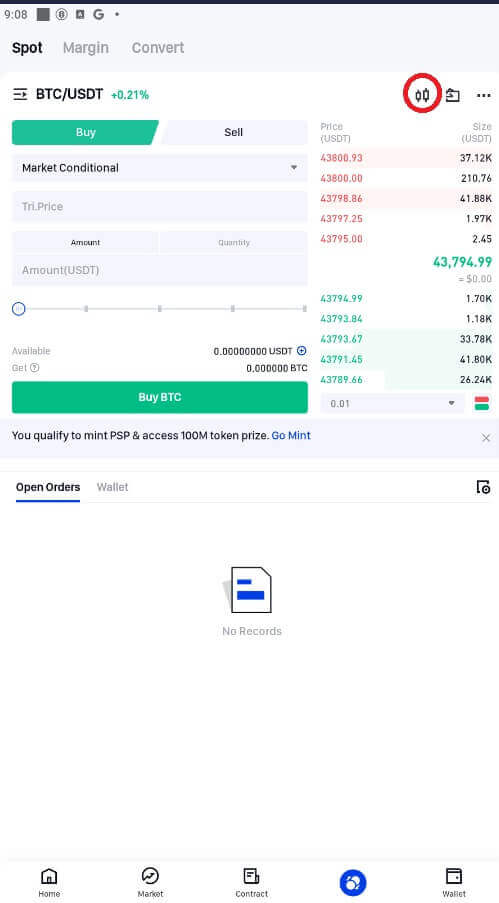Open the three-dot more options menu
Viewport: 499px width, 903px height.
484,95
